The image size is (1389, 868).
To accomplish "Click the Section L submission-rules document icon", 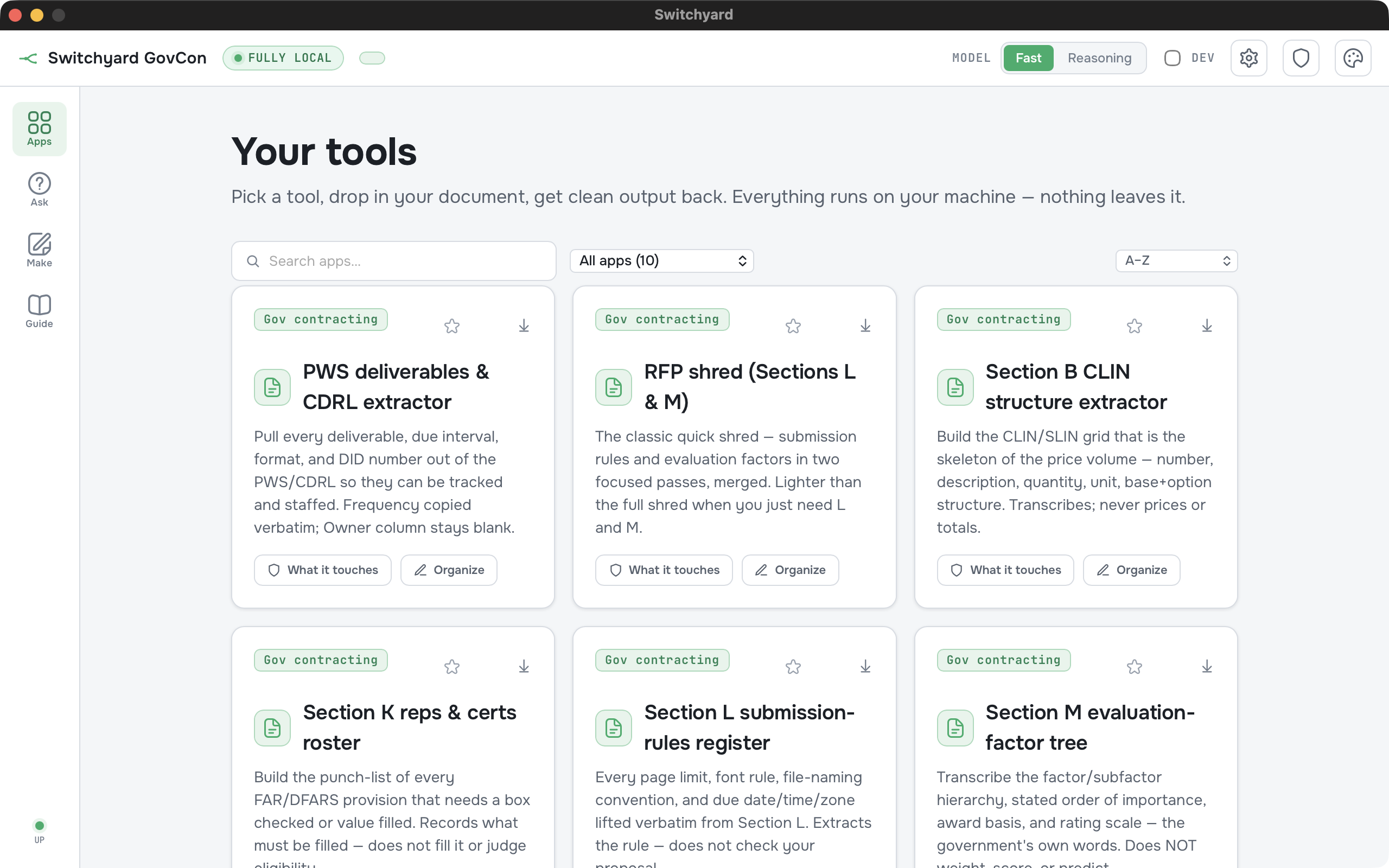I will coord(614,728).
